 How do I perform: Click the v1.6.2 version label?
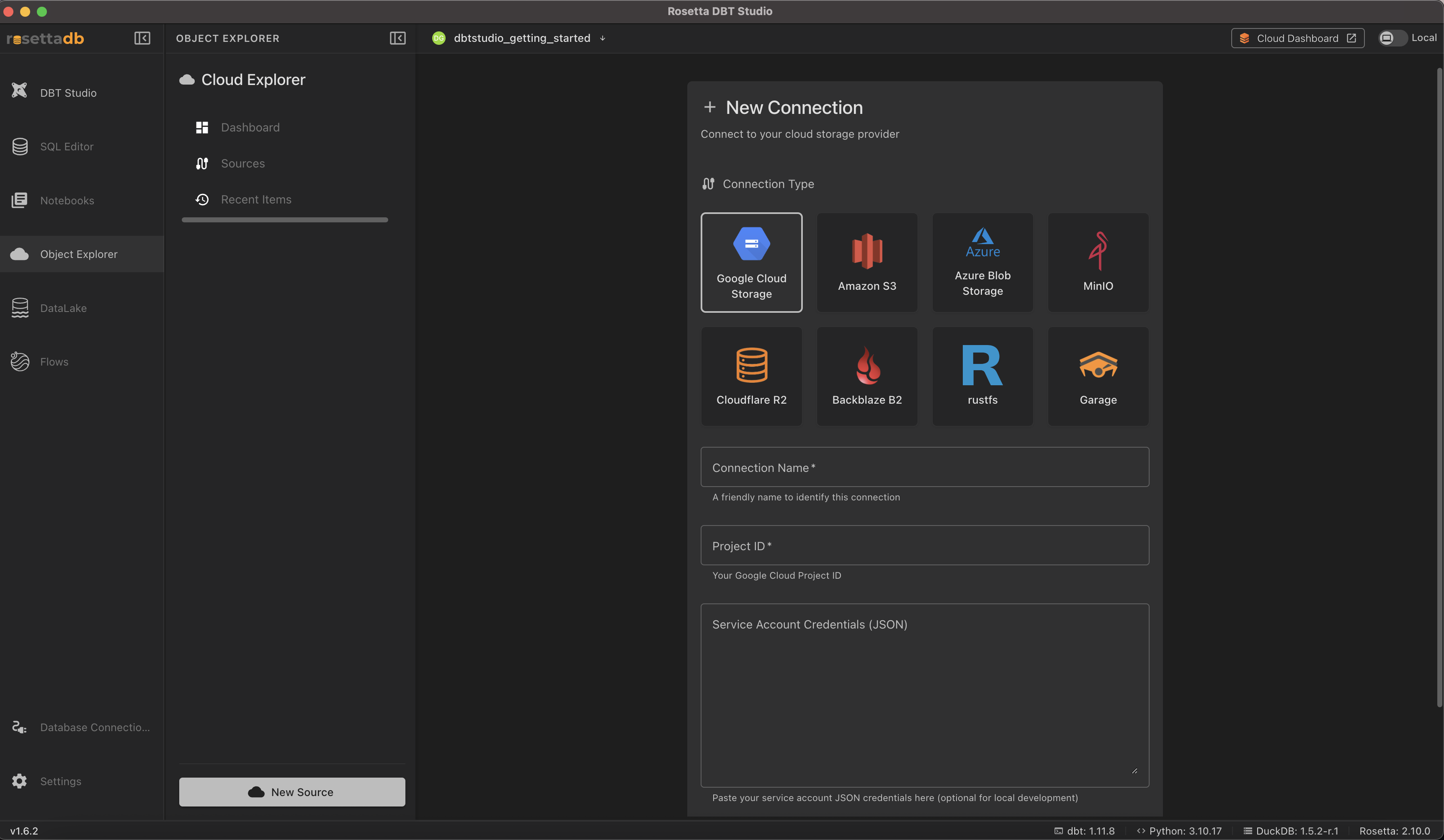pos(24,831)
